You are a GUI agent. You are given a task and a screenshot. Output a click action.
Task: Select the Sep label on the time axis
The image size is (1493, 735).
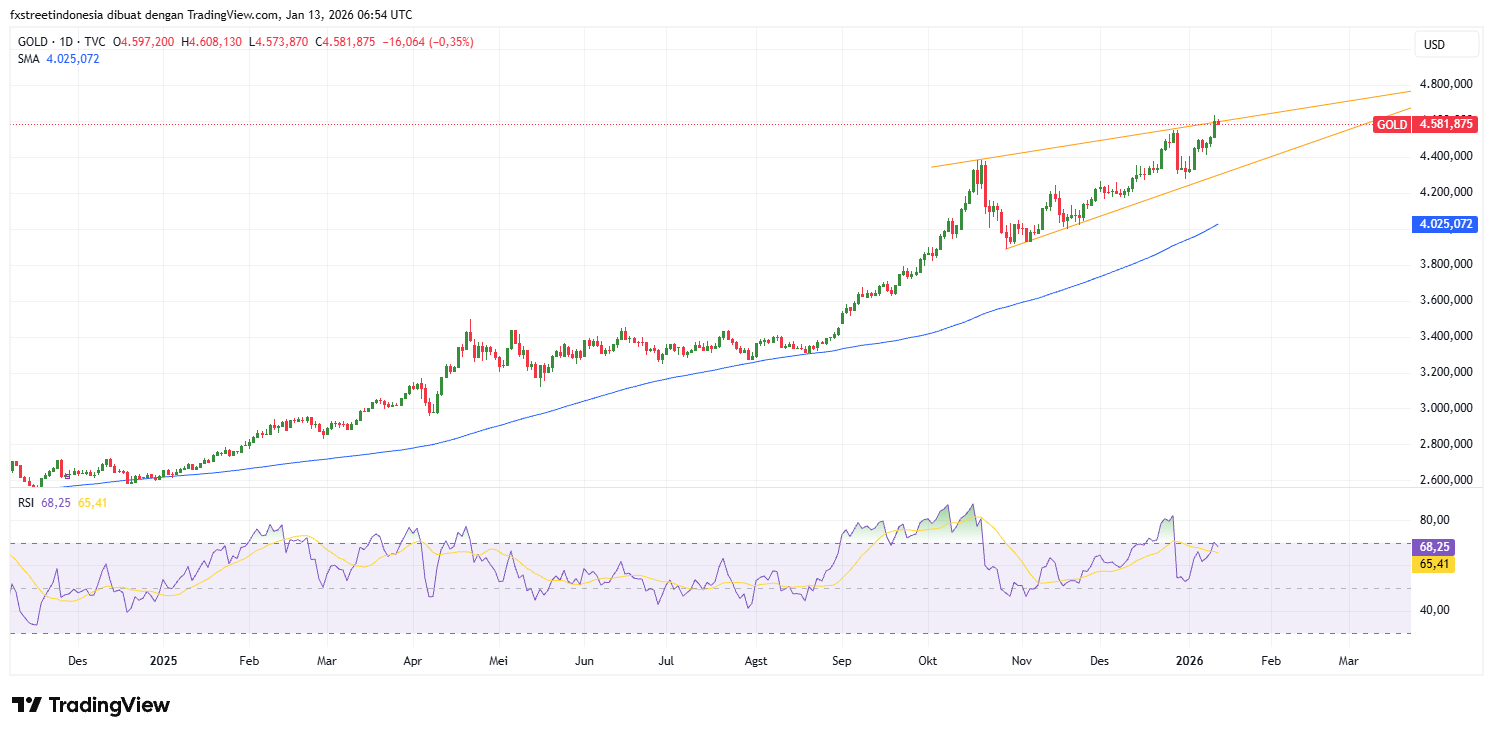click(x=841, y=661)
